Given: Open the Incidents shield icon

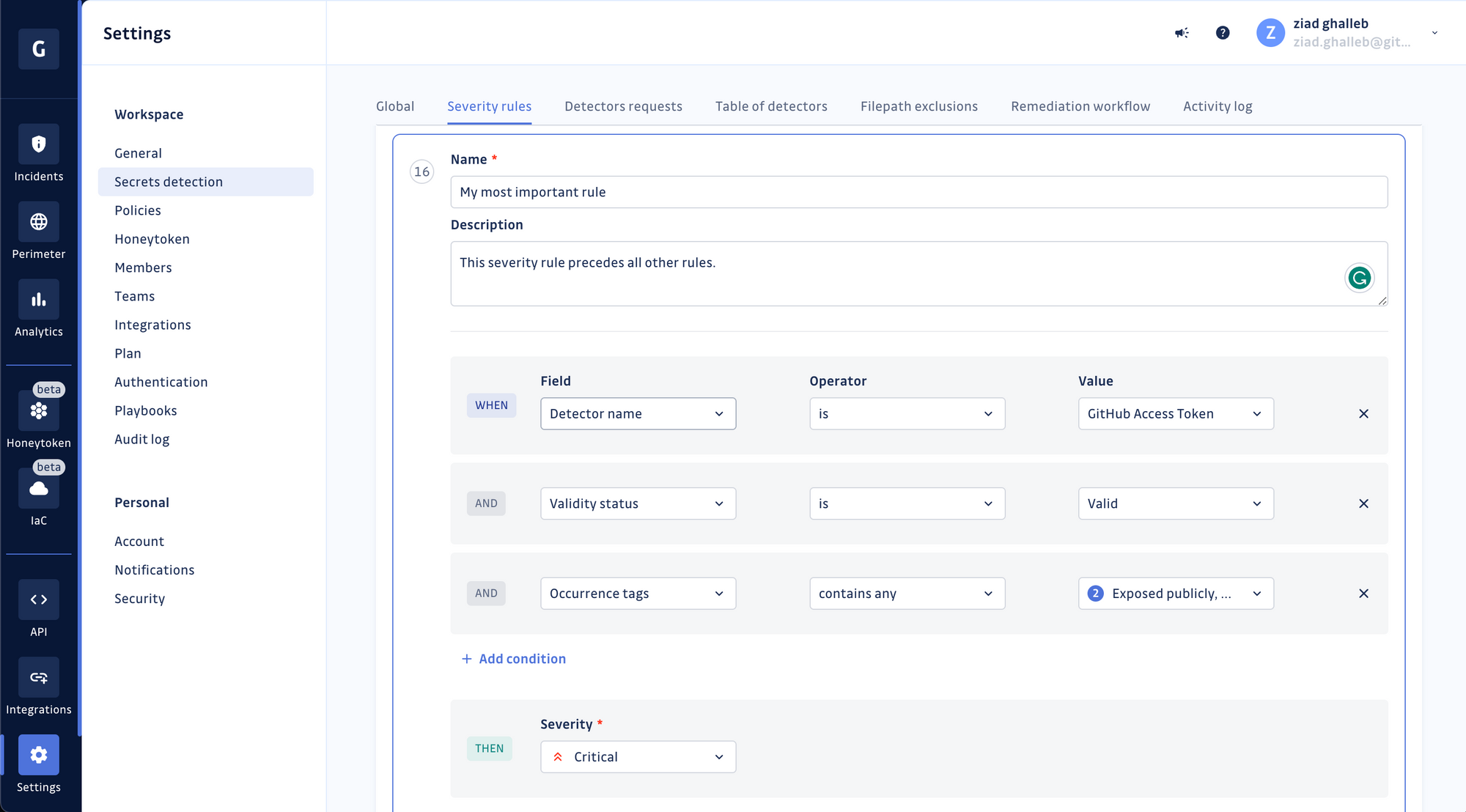Looking at the screenshot, I should pyautogui.click(x=39, y=144).
